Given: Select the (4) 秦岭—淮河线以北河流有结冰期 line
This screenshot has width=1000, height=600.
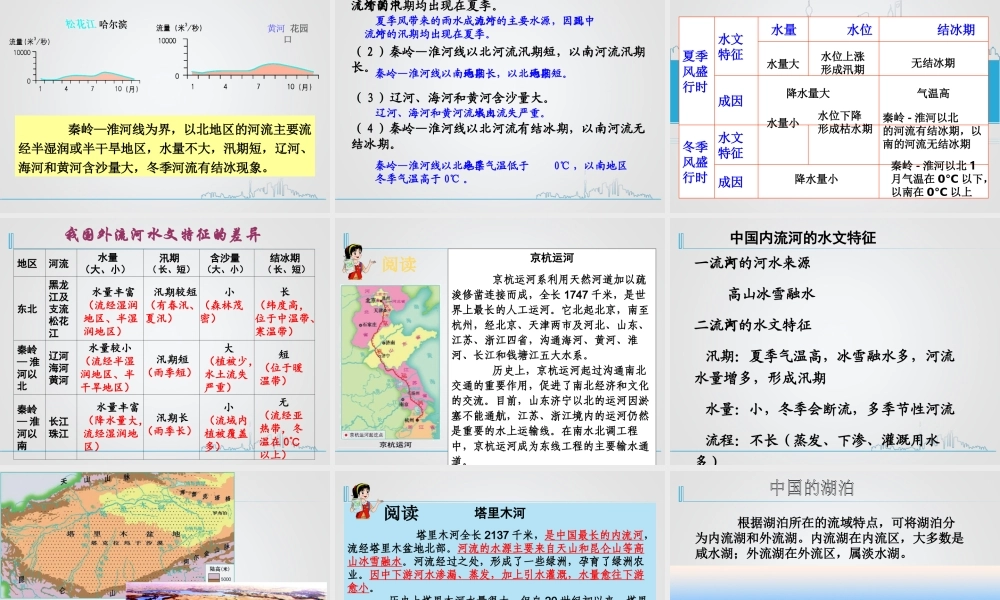Looking at the screenshot, I should coord(499,136).
